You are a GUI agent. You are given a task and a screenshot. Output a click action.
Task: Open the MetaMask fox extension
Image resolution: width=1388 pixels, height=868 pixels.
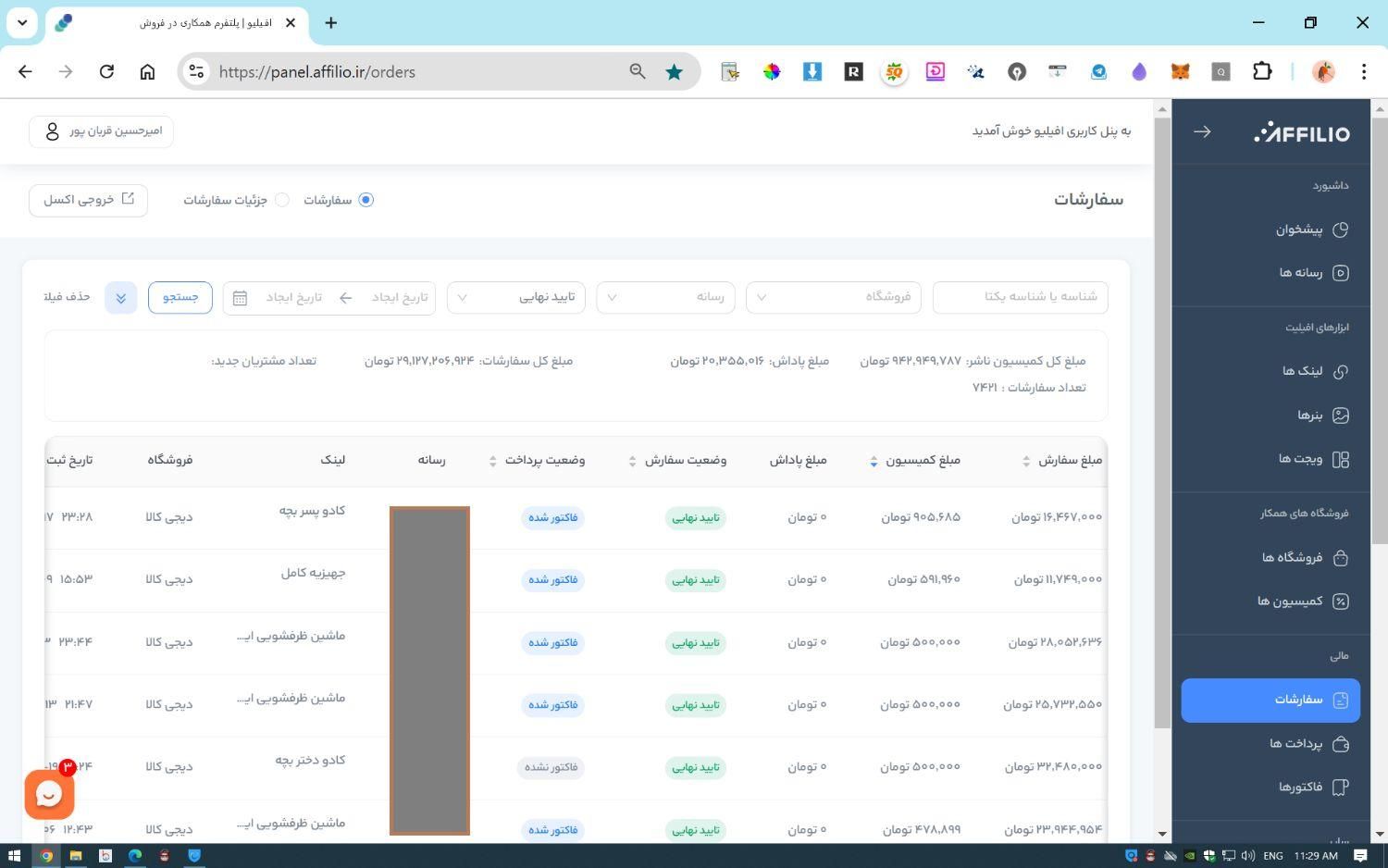click(1180, 71)
